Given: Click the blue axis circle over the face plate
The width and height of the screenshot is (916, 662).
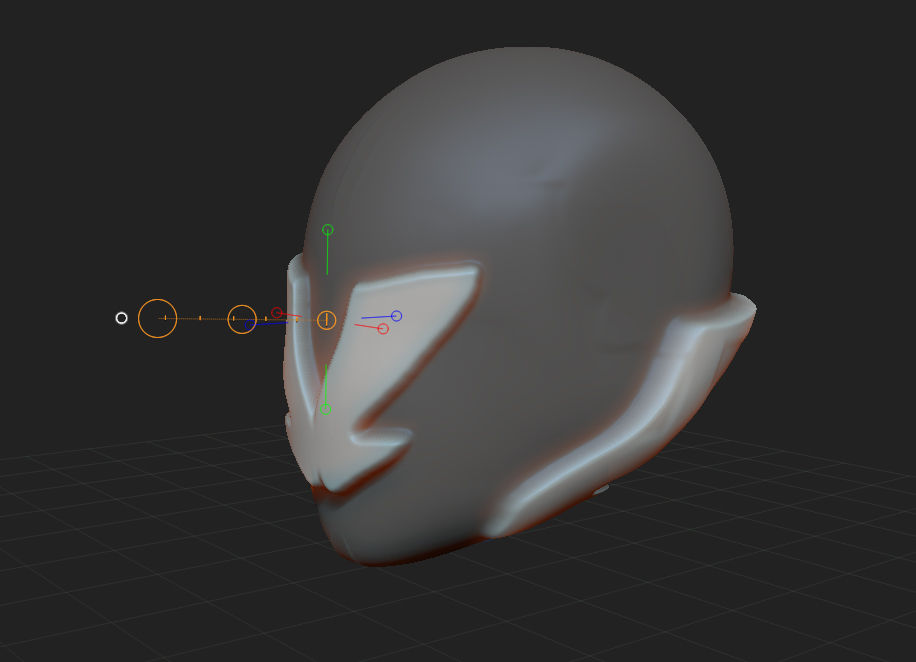Looking at the screenshot, I should [x=397, y=316].
